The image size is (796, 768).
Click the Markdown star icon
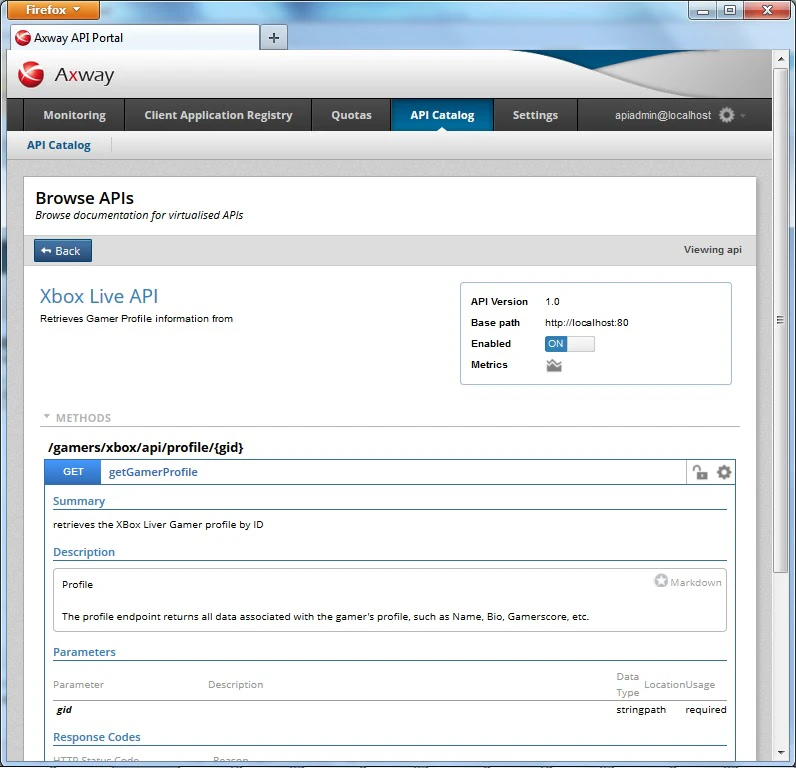click(x=660, y=581)
